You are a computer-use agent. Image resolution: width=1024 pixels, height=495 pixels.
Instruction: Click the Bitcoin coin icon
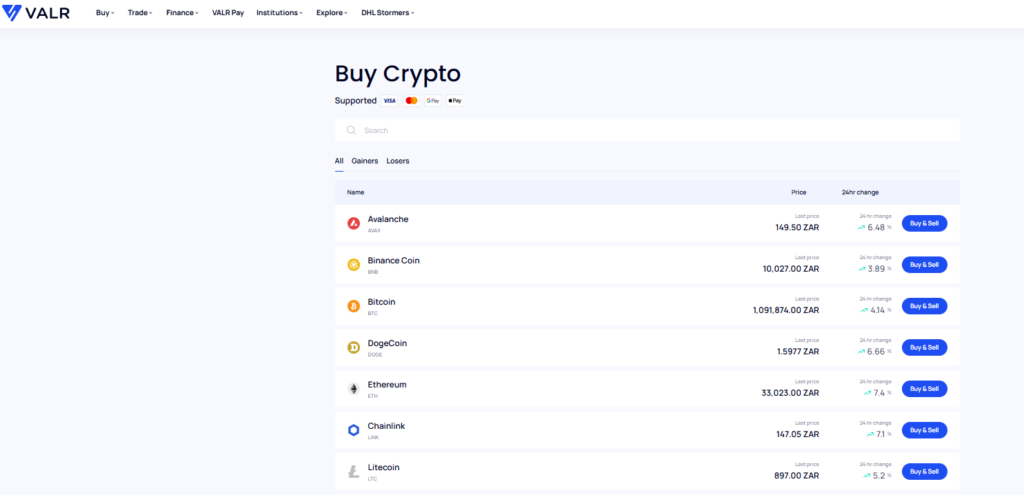(x=353, y=306)
